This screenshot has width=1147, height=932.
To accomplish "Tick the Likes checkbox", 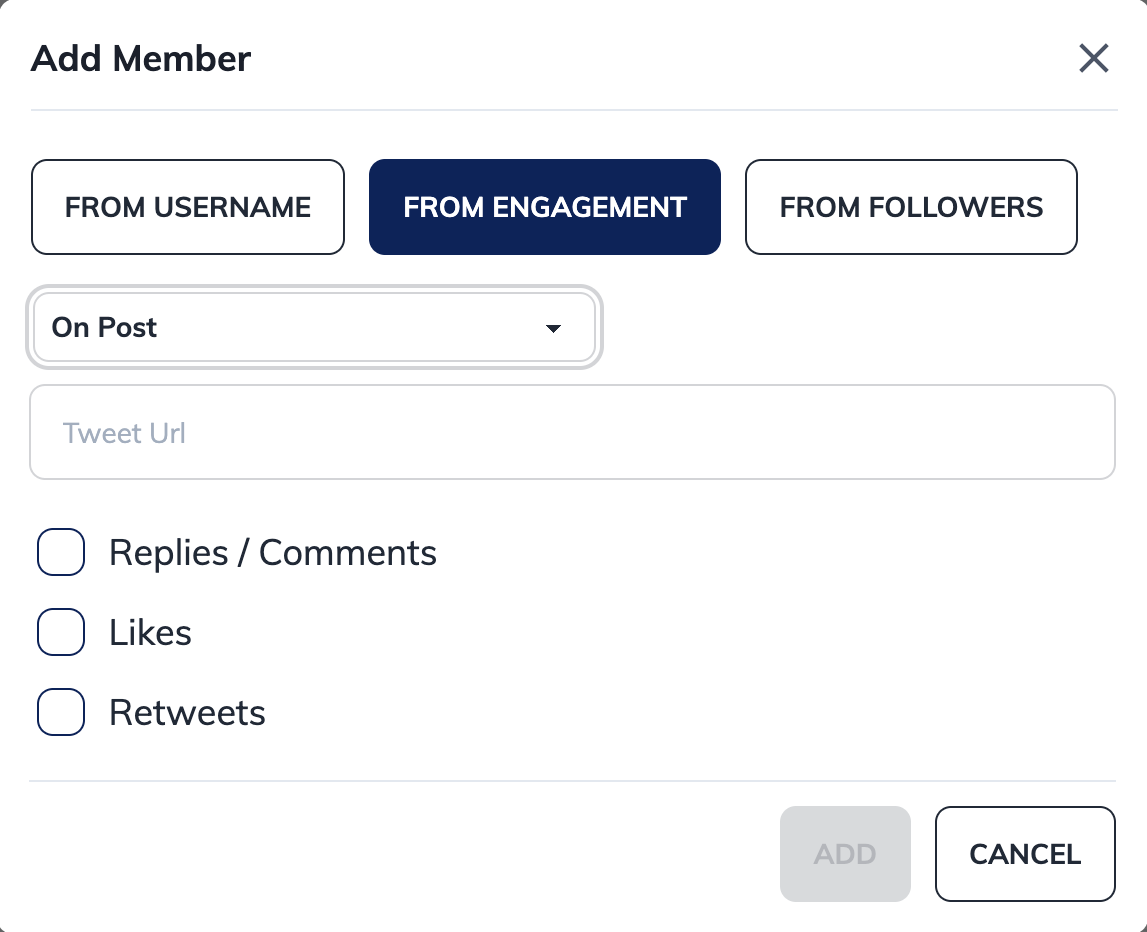I will [61, 633].
